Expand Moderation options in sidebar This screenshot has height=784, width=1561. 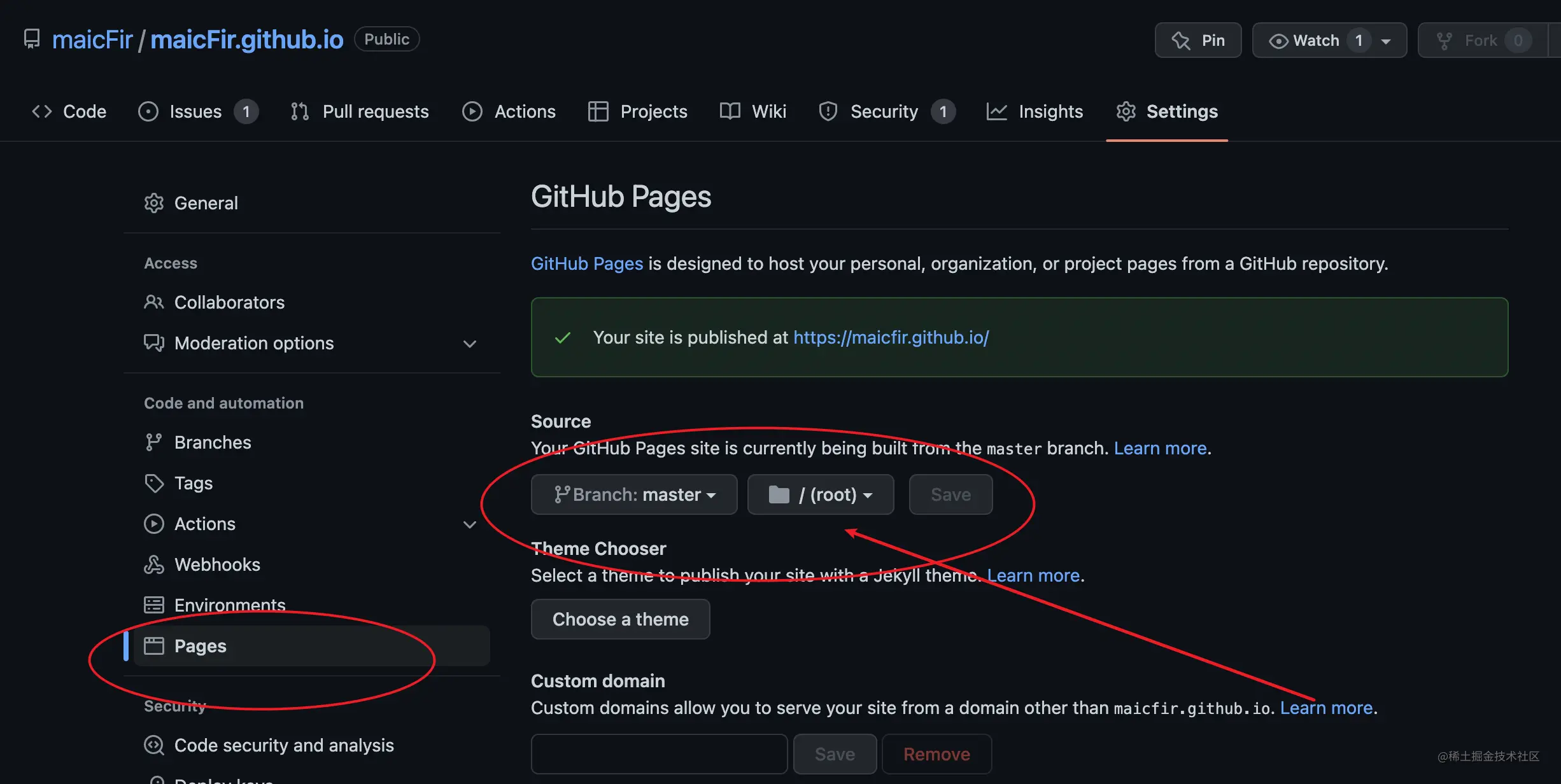point(470,344)
